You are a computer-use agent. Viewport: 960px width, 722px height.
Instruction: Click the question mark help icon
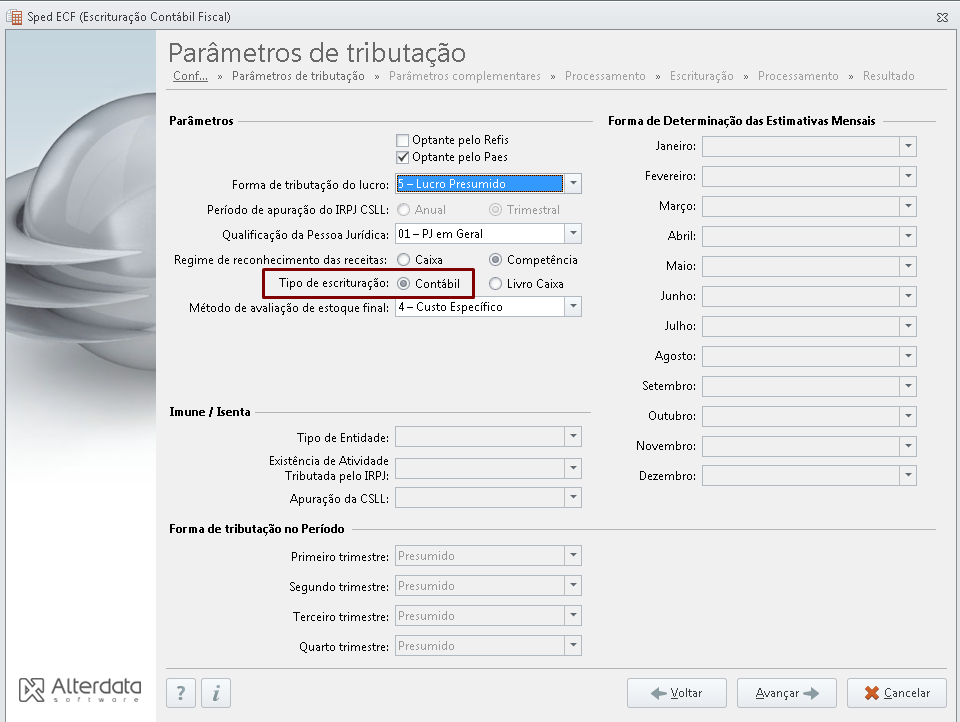point(181,693)
